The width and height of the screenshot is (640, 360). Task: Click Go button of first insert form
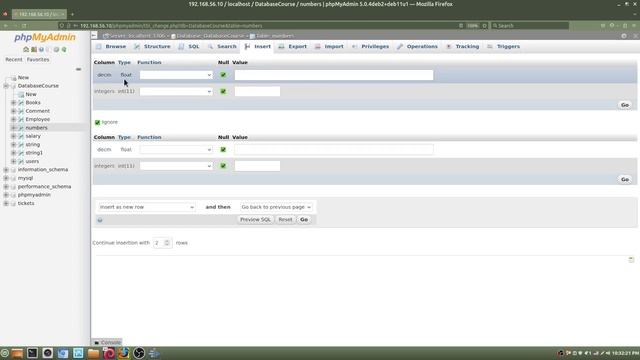click(x=625, y=105)
